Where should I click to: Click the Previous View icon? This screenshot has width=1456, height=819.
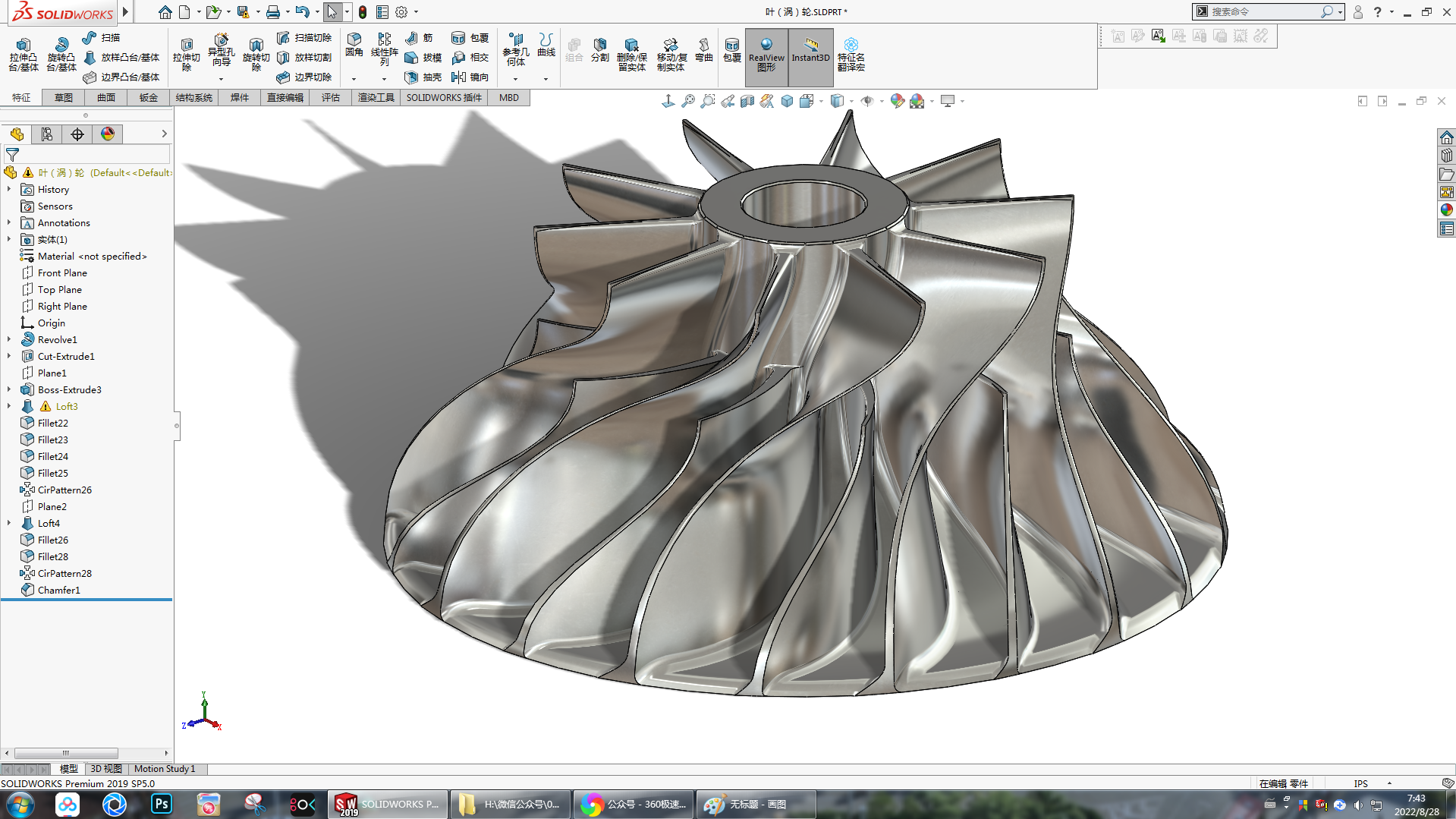728,101
